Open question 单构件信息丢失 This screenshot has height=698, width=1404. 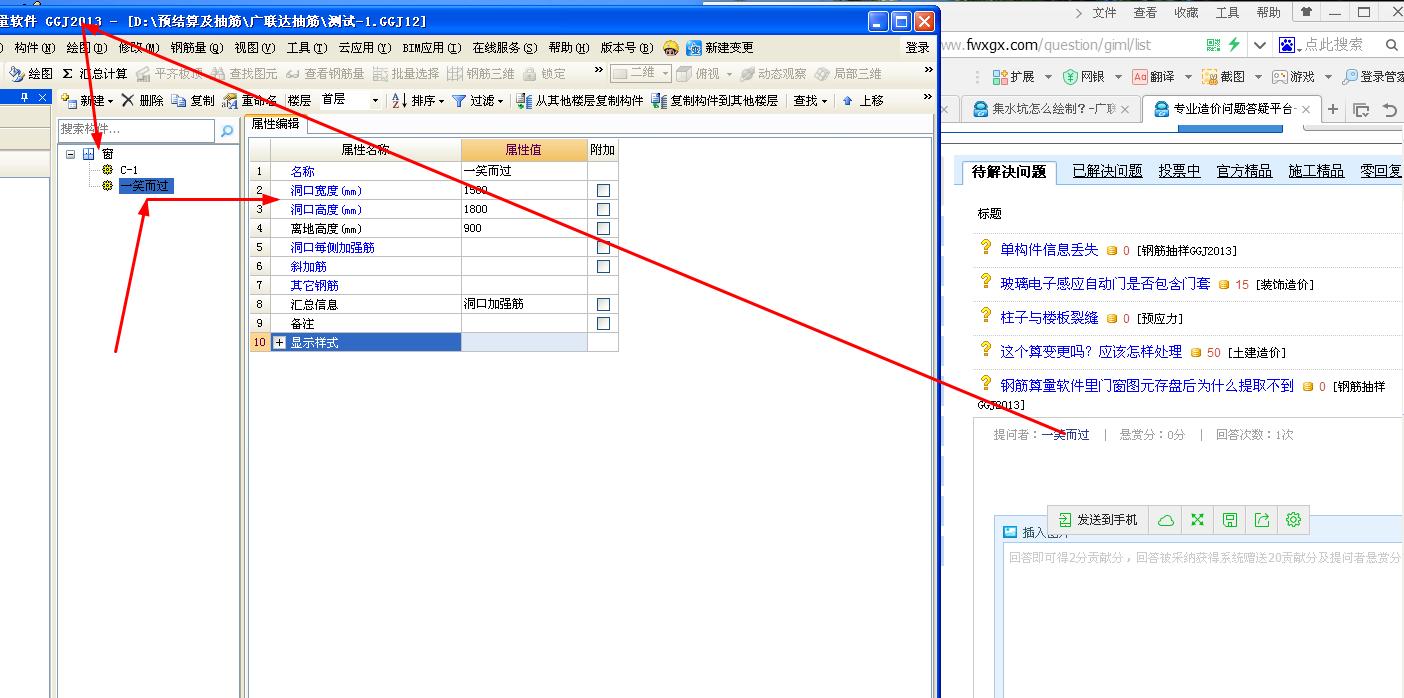tap(1049, 250)
